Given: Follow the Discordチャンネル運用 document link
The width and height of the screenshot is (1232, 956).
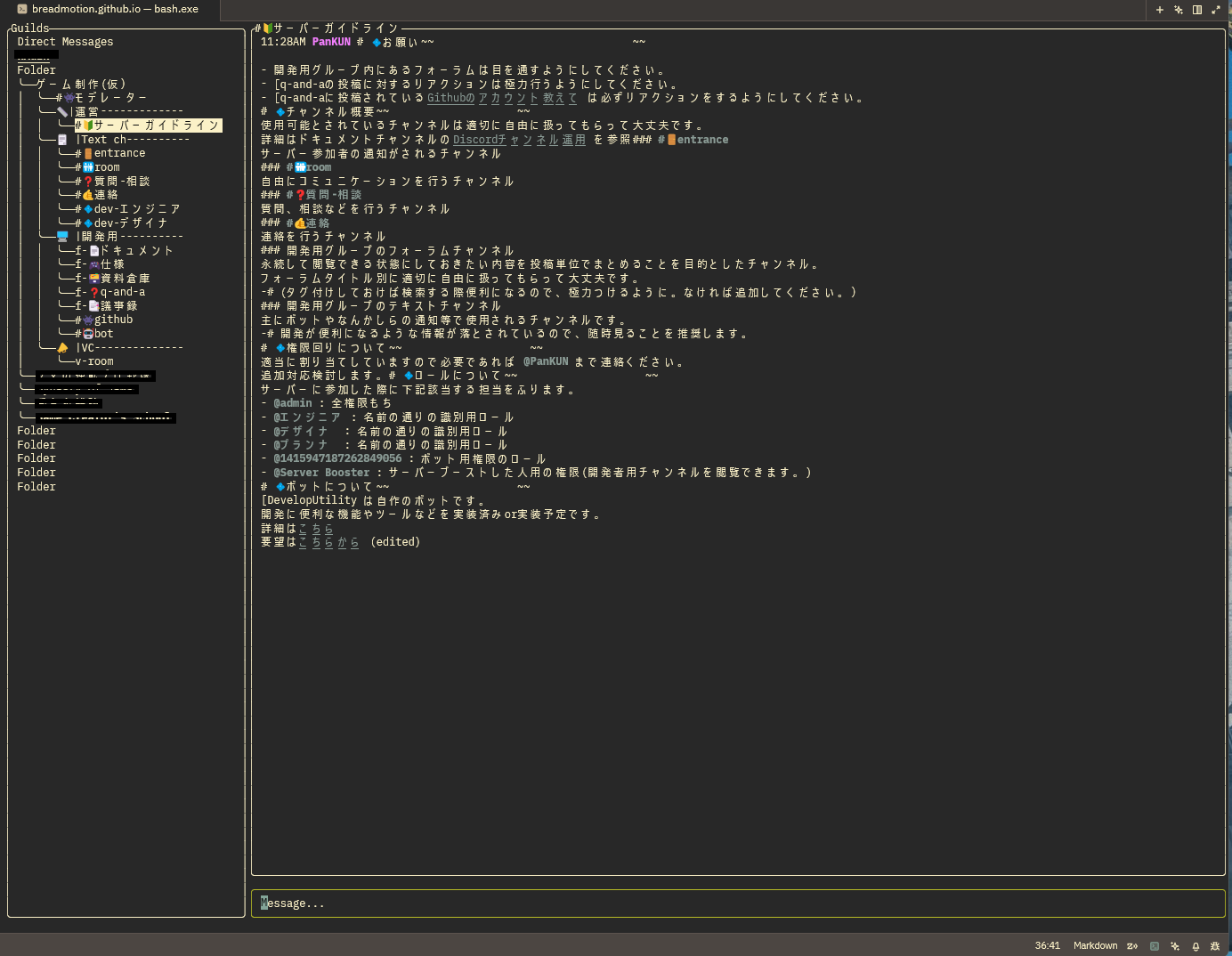Looking at the screenshot, I should coord(519,140).
